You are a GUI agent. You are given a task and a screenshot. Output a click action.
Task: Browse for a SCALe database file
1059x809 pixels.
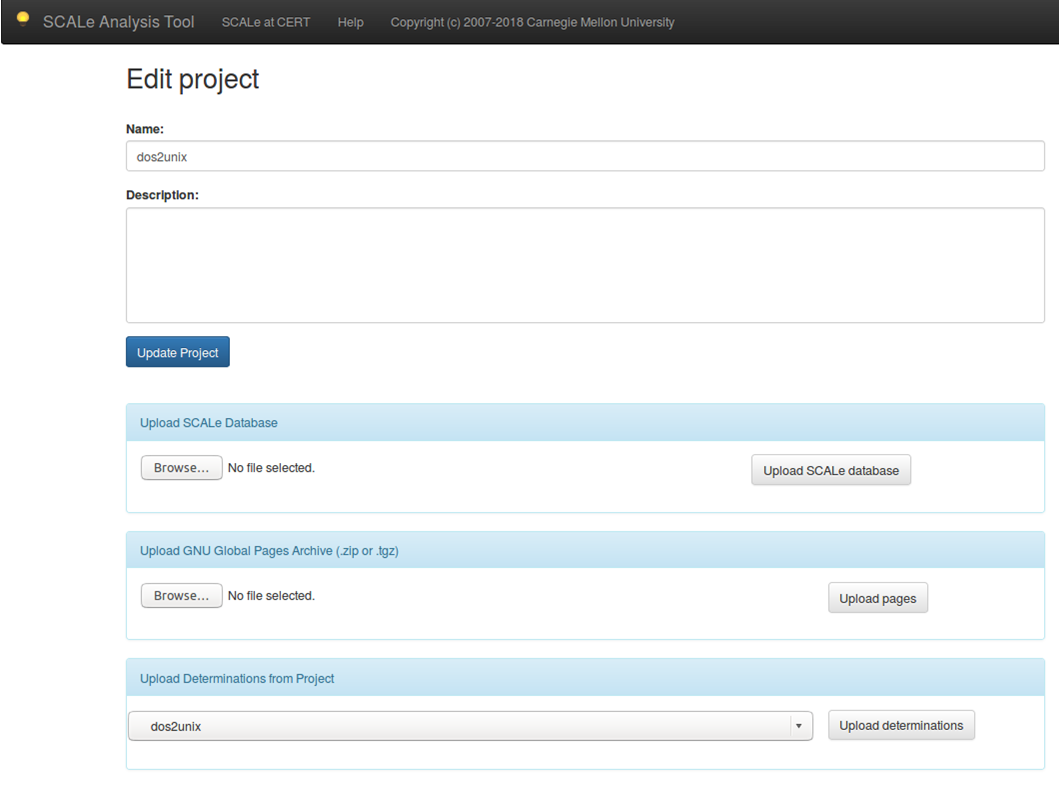(x=181, y=468)
